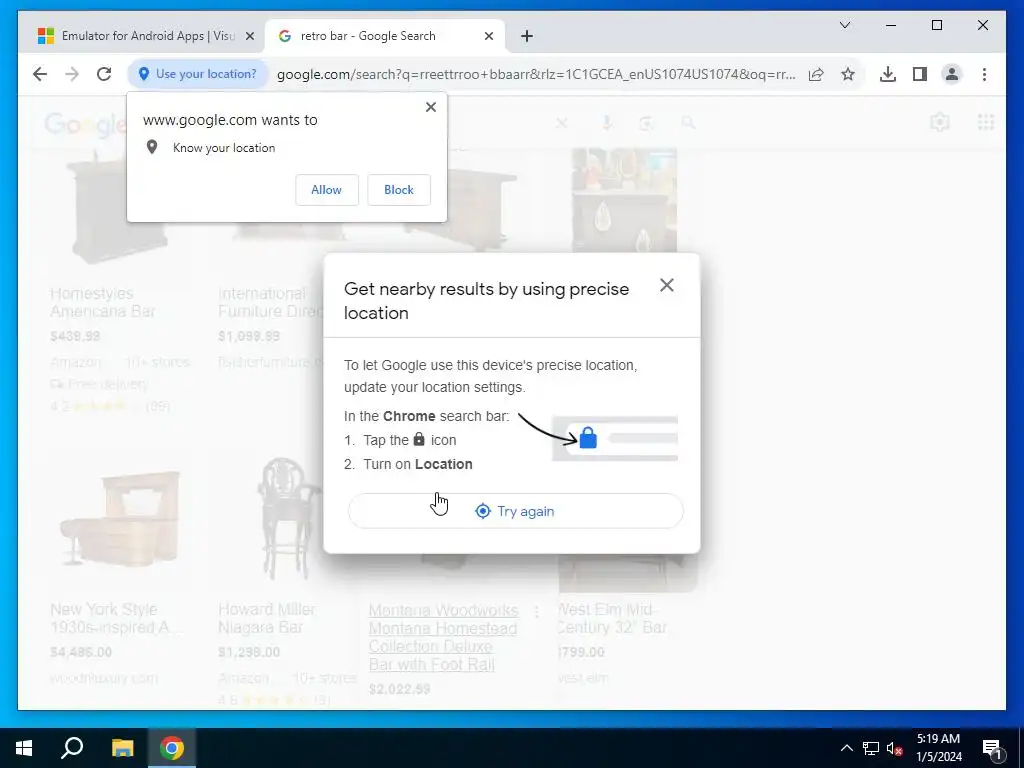Allow google.com to know your location
The width and height of the screenshot is (1024, 768).
tap(327, 189)
